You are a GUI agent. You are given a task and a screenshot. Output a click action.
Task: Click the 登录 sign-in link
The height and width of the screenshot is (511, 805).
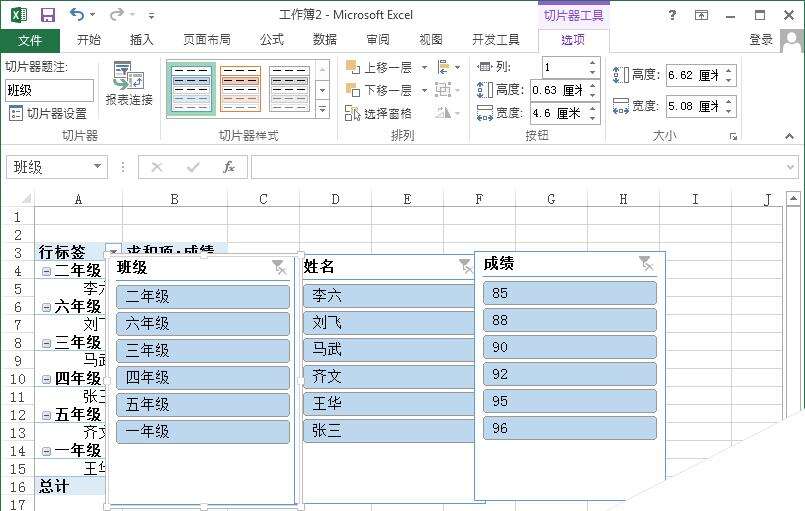(x=761, y=40)
